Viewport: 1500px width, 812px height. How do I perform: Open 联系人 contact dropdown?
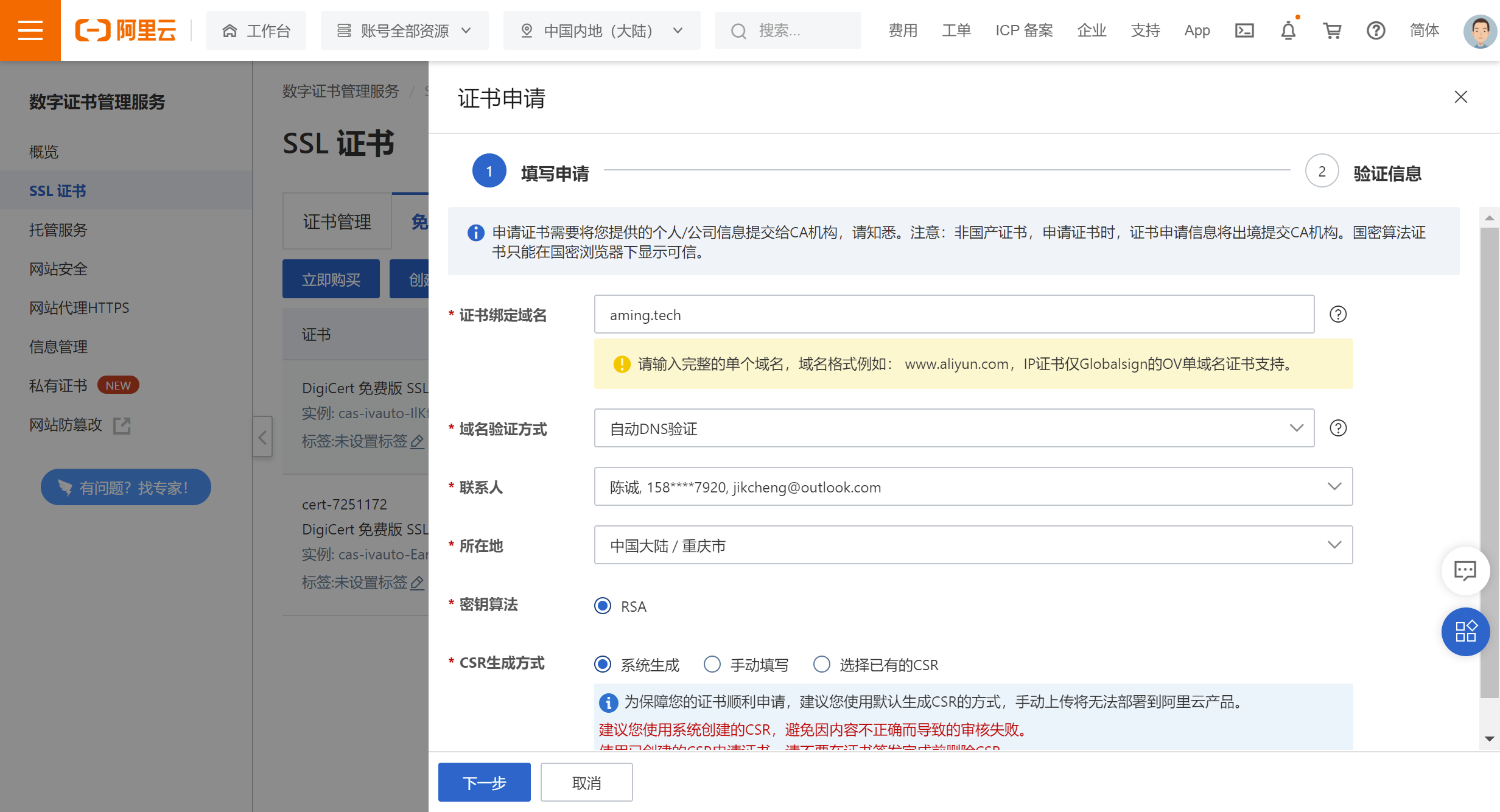click(x=973, y=486)
